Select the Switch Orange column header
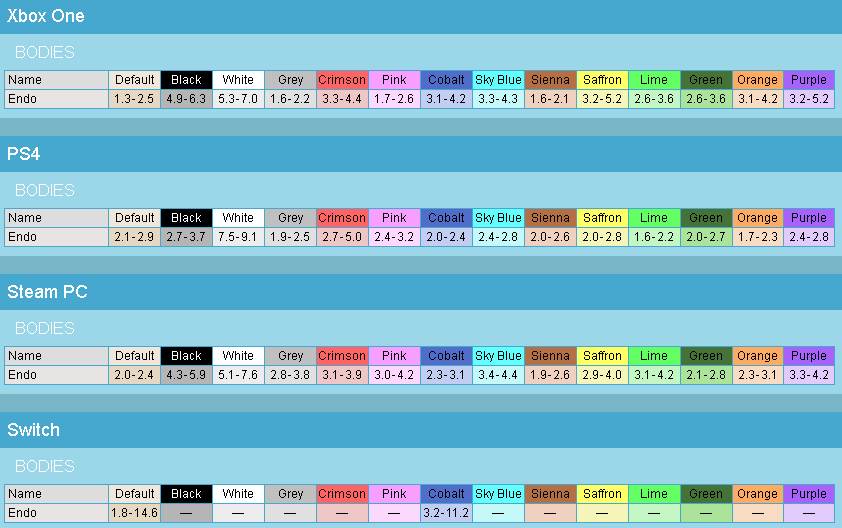This screenshot has width=842, height=528. [x=758, y=494]
